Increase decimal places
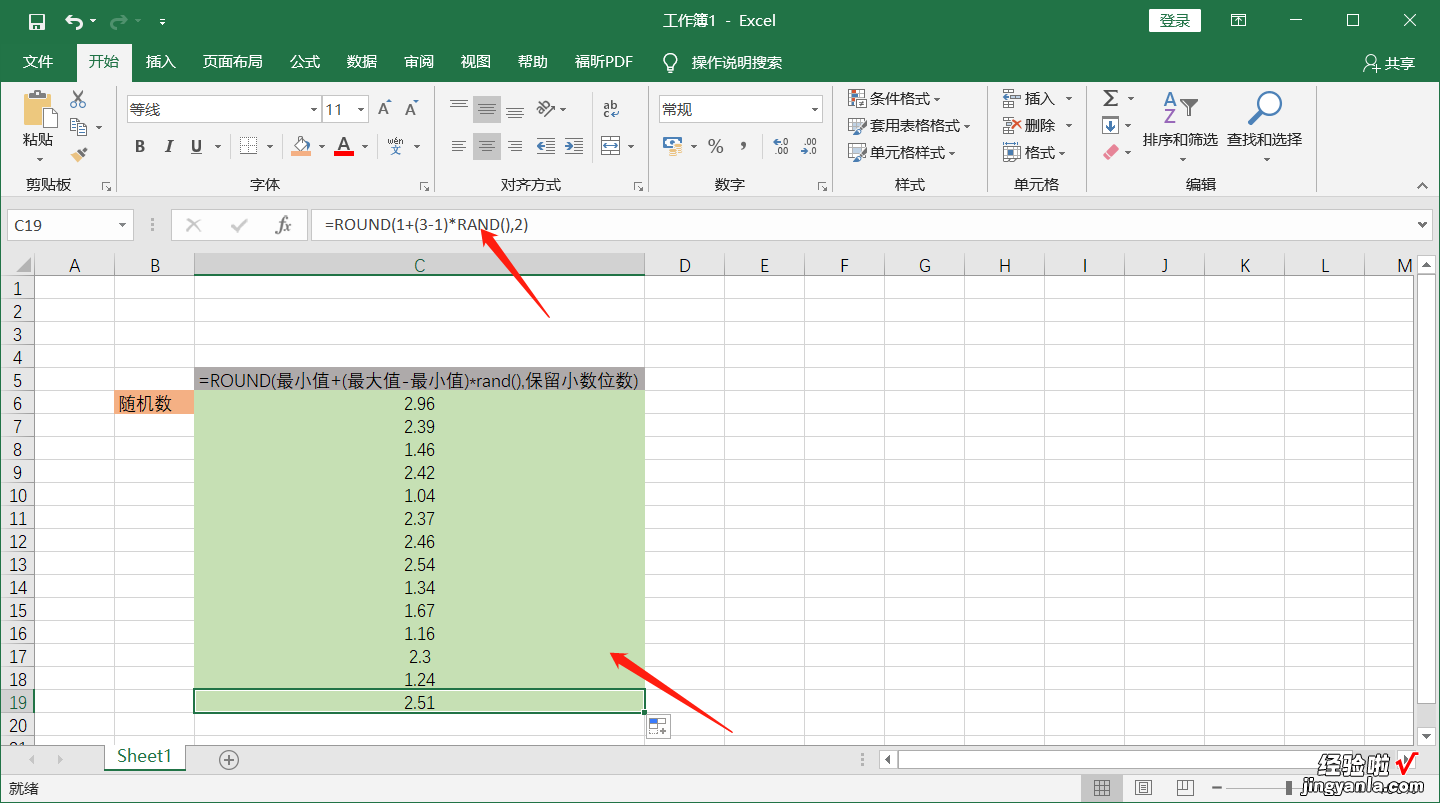The width and height of the screenshot is (1440, 803). (781, 146)
